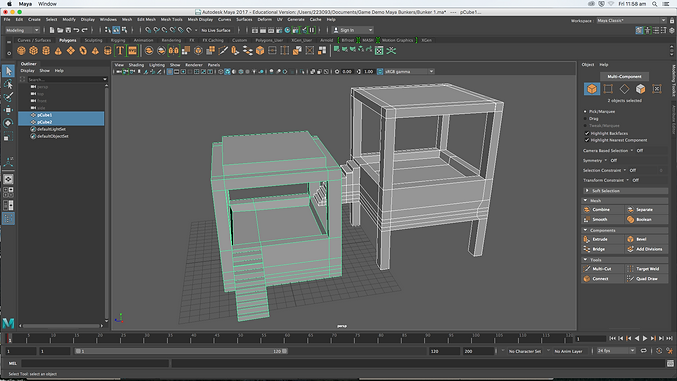Click the time range slider bar
Screen dimensions: 677x381
(181, 351)
